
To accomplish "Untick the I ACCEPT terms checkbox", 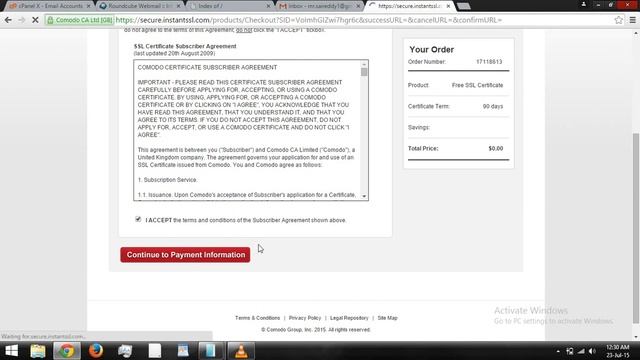I will tap(138, 219).
